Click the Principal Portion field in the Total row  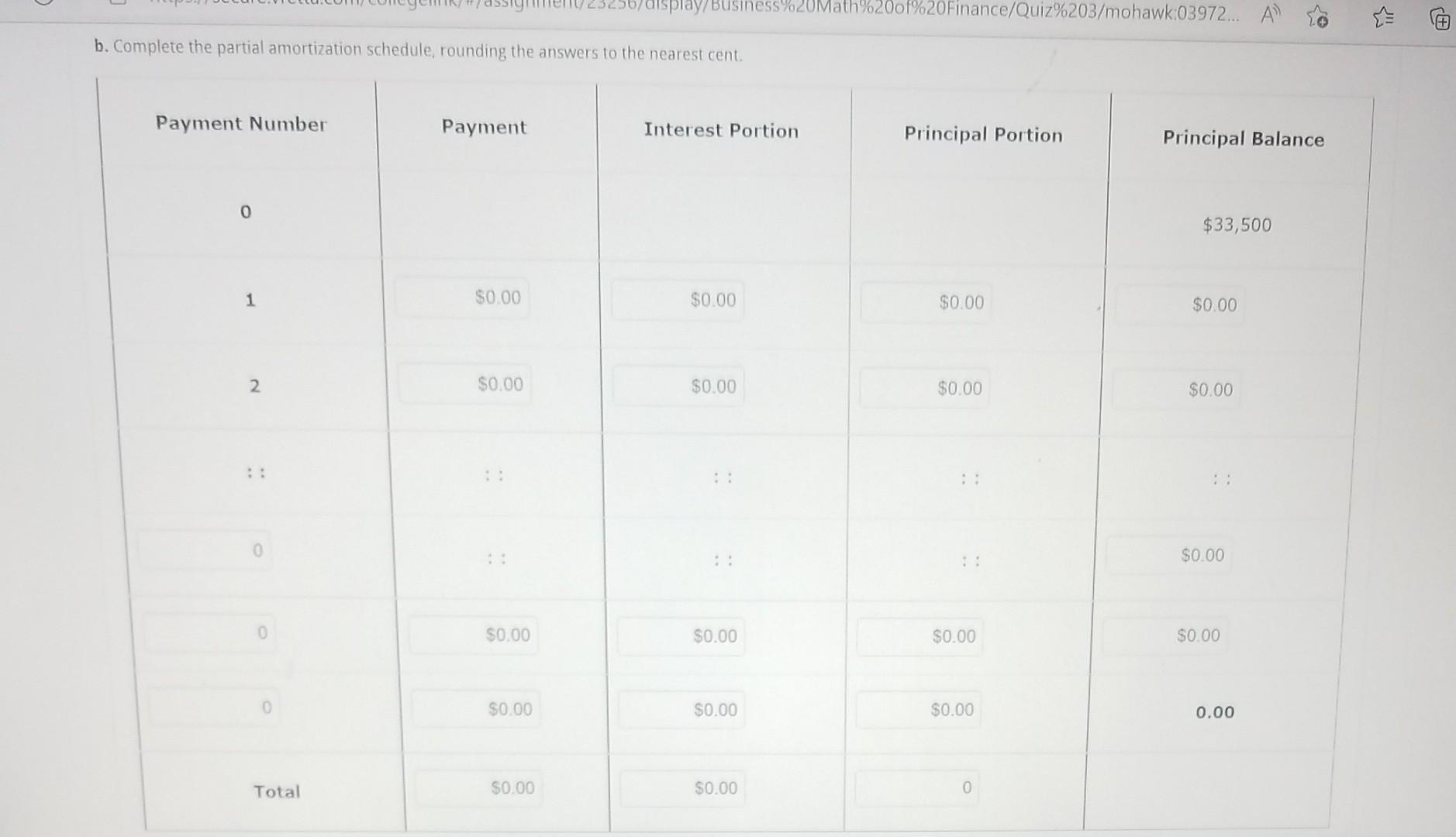917,787
